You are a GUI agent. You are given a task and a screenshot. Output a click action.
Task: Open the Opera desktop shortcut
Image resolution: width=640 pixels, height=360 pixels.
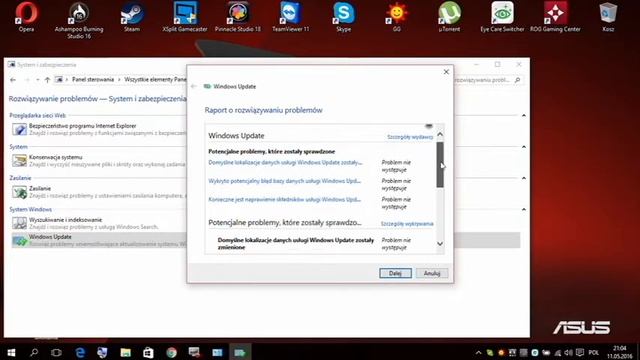tap(27, 17)
